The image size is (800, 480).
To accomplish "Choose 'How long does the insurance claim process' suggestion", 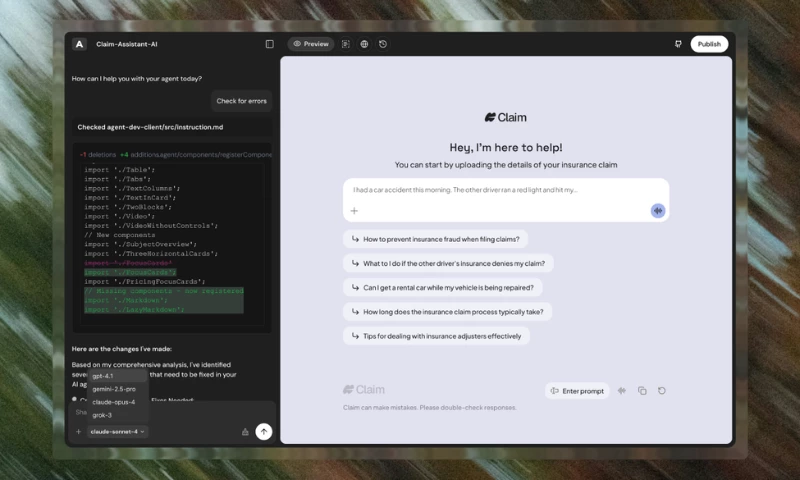I will (447, 312).
